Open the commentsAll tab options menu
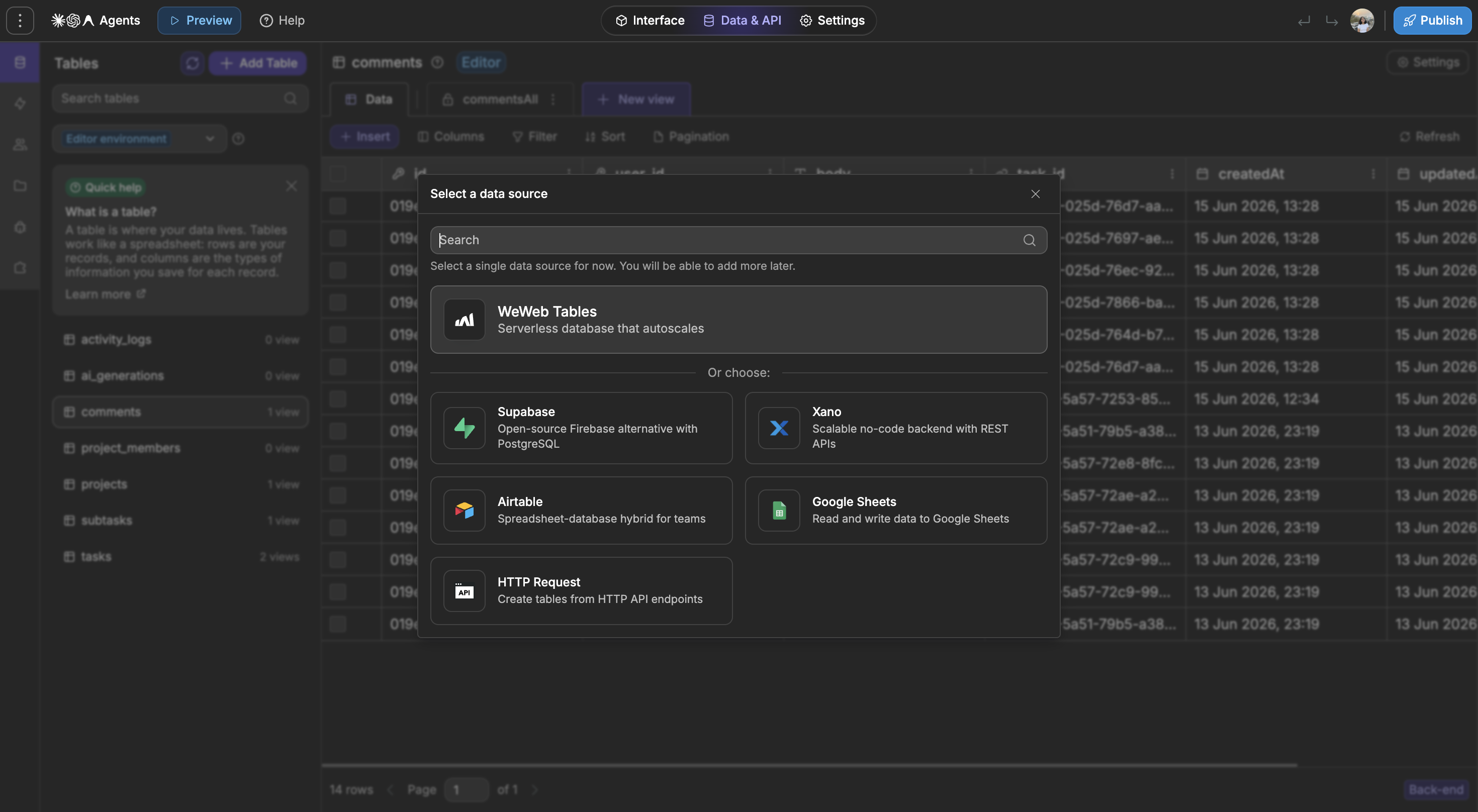1478x812 pixels. [553, 99]
